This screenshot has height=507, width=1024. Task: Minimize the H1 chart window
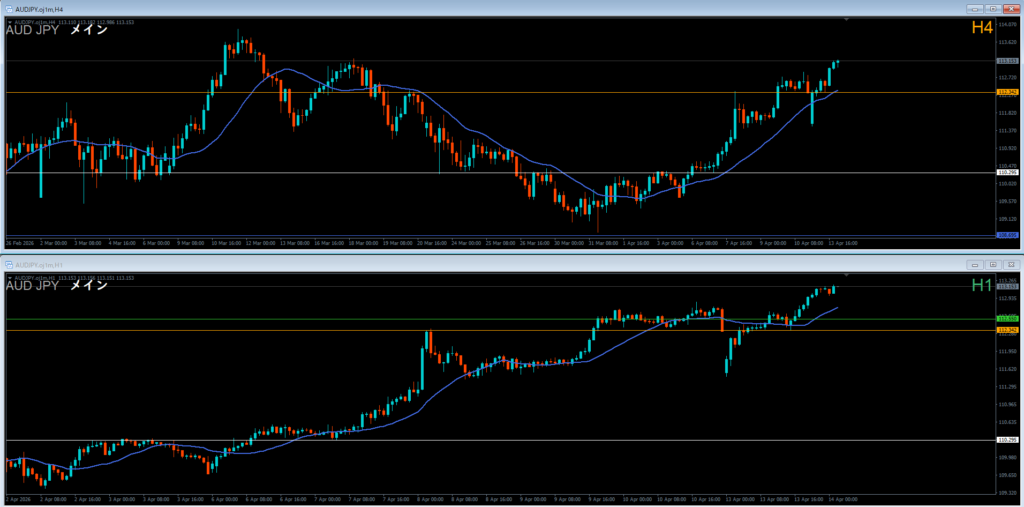[975, 265]
